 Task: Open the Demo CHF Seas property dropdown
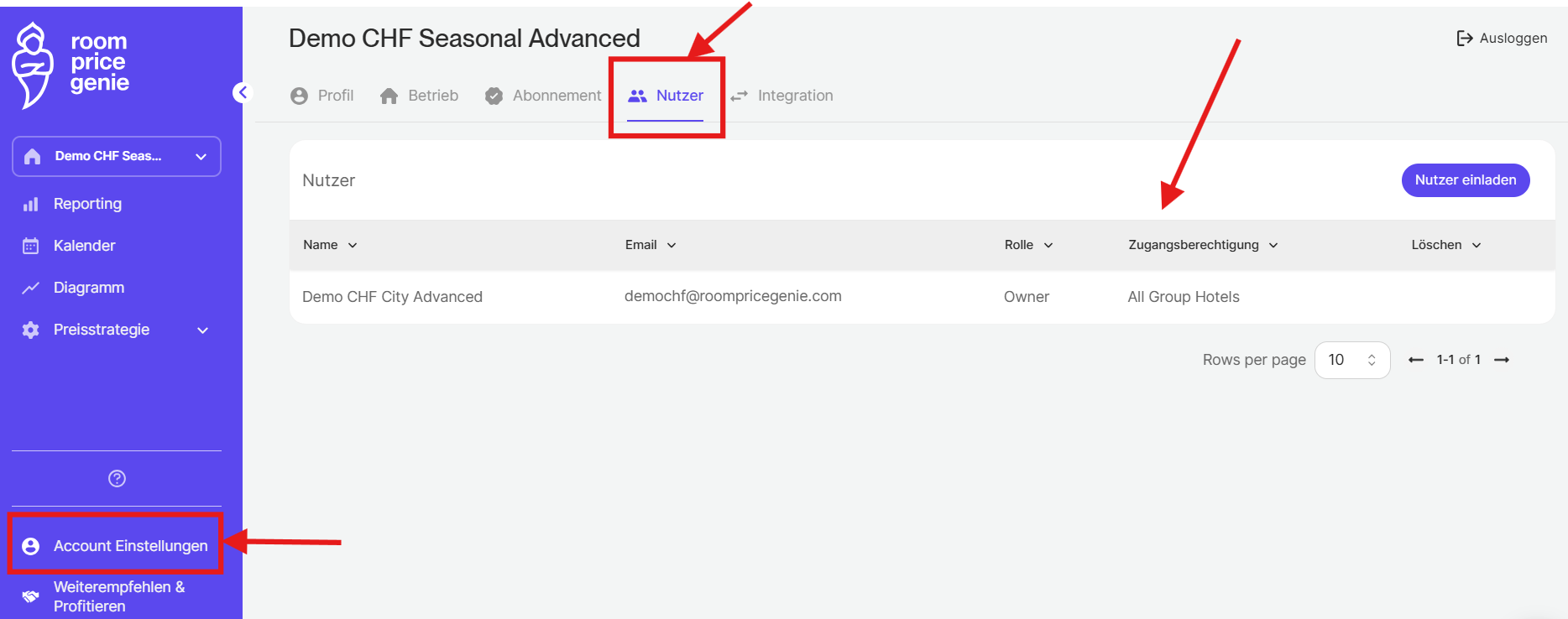coord(117,157)
